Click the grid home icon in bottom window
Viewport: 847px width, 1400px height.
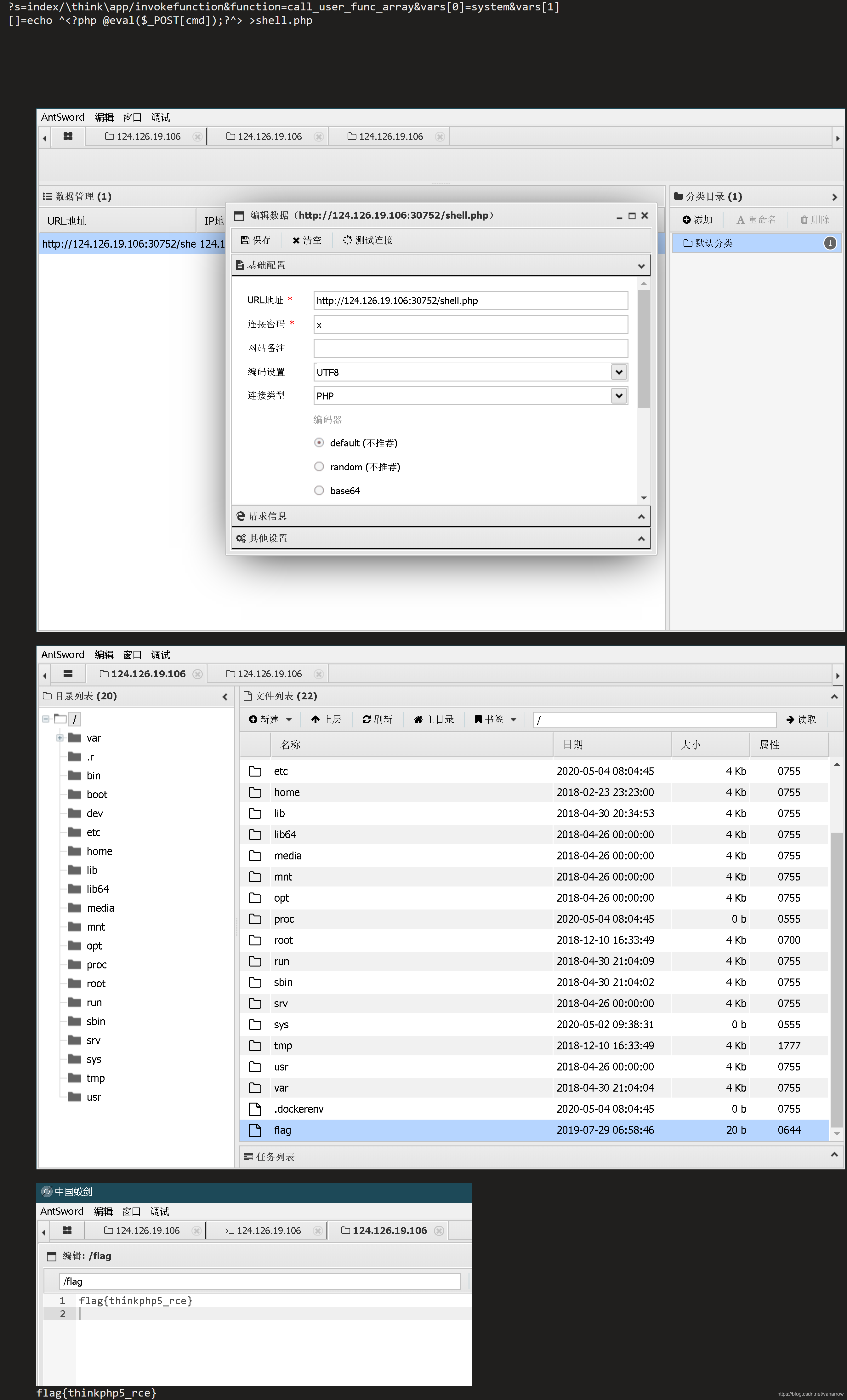[x=66, y=1230]
